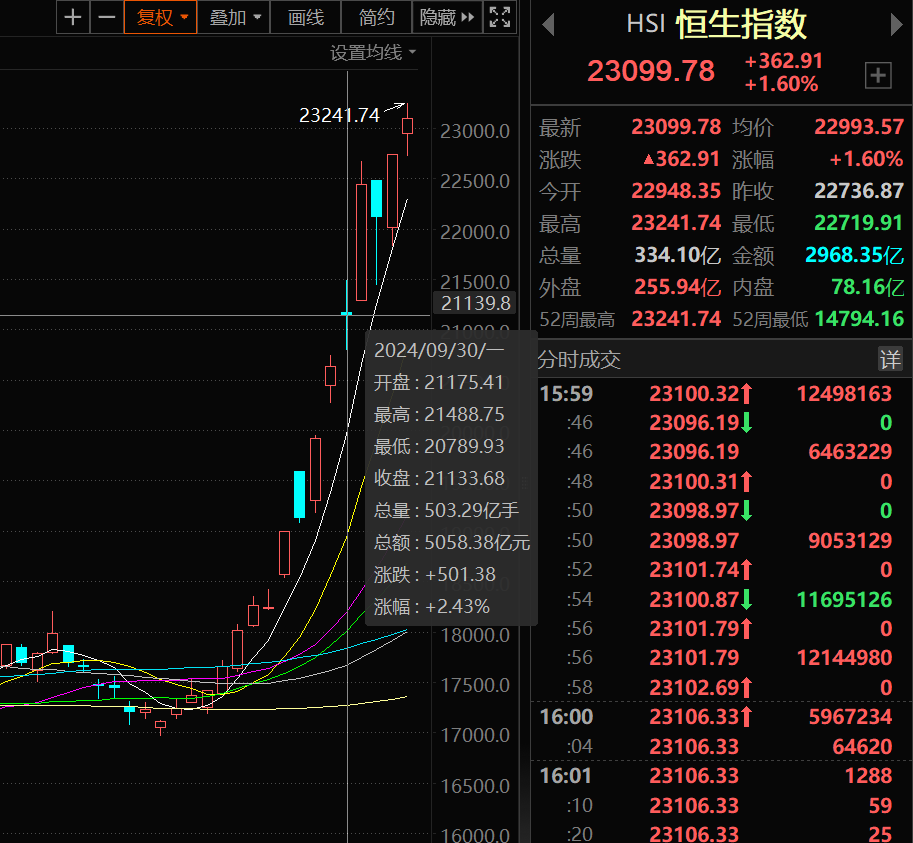Open 设置均线 moving average settings
Viewport: 913px width, 843px height.
point(373,52)
